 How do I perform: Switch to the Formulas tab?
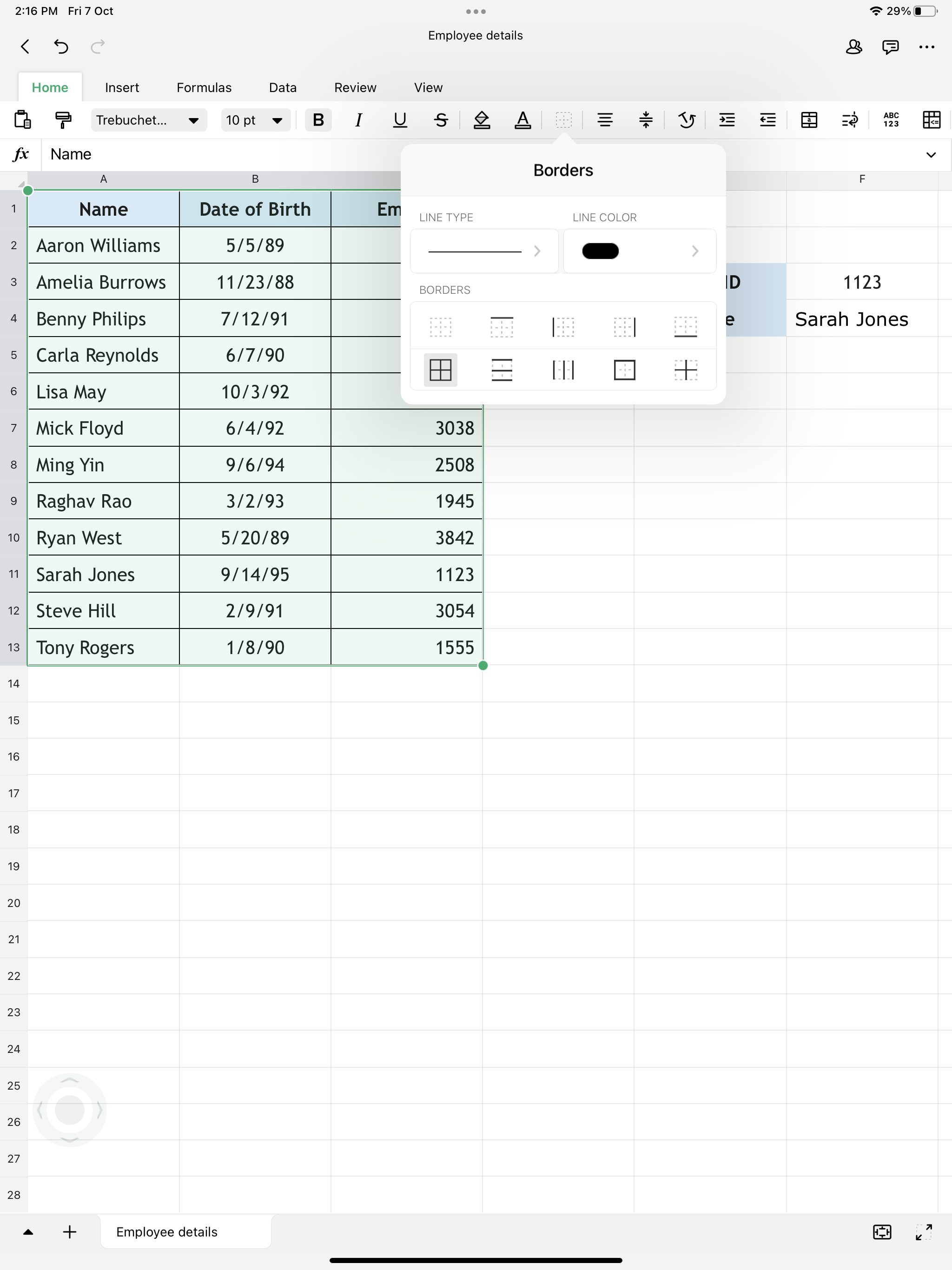[204, 87]
